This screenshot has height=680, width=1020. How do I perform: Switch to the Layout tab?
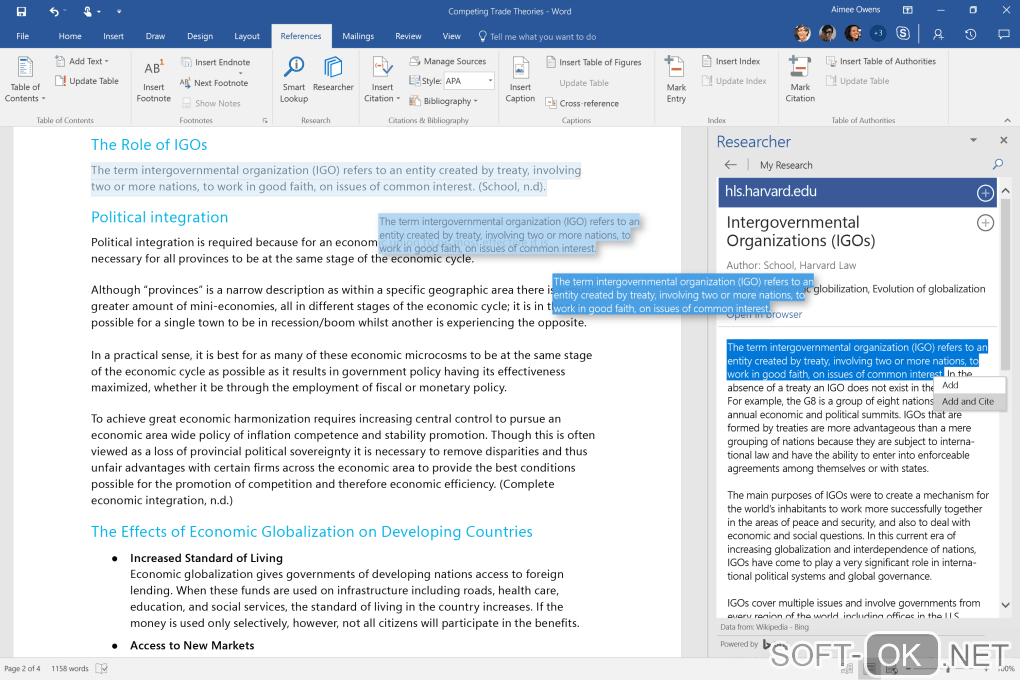point(247,36)
